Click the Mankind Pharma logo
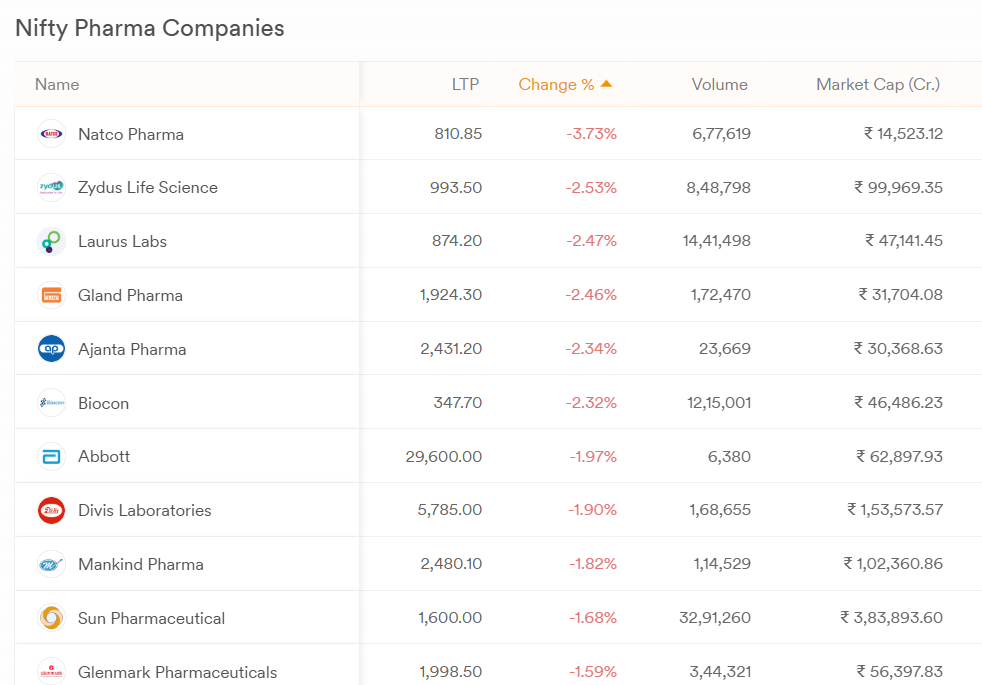Viewport: 982px width, 685px height. 51,563
